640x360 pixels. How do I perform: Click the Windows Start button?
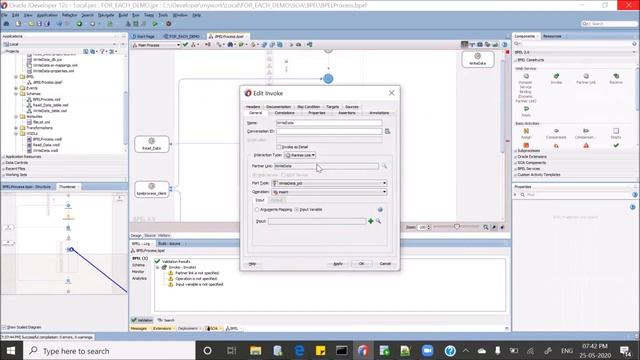[11, 351]
